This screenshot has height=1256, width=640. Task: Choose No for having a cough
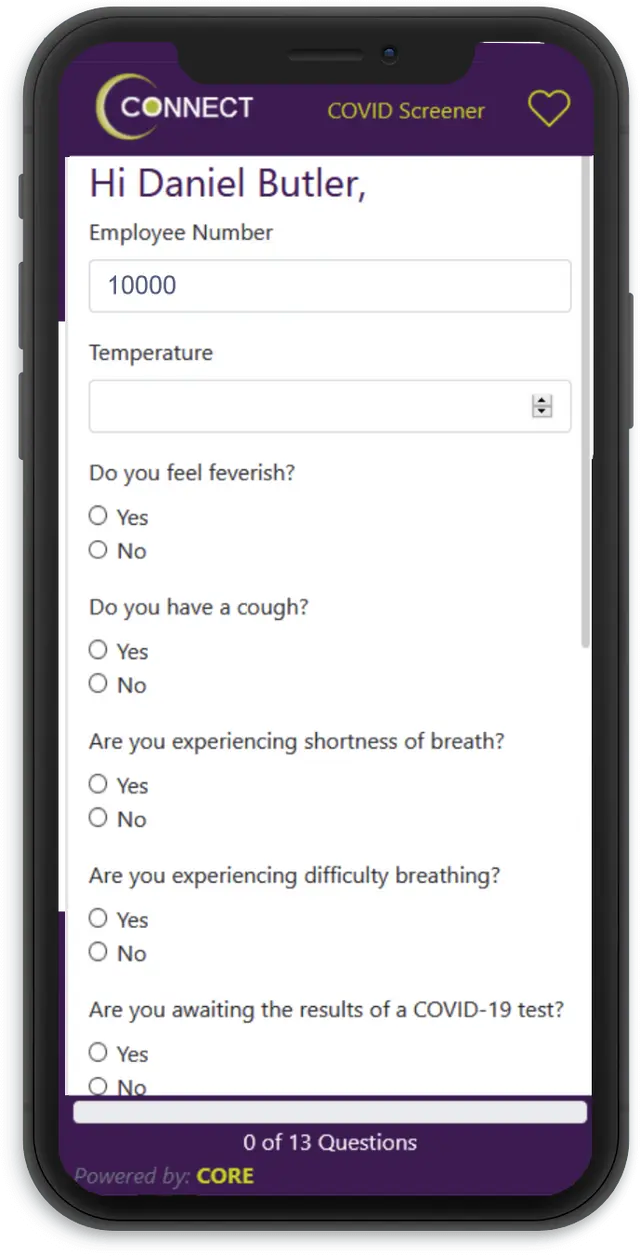pyautogui.click(x=98, y=684)
